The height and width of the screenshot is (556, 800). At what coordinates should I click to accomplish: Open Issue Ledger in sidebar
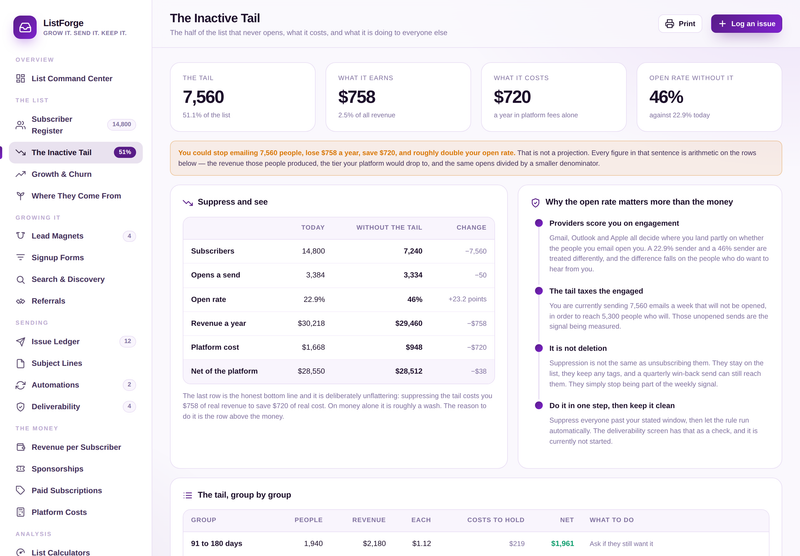(x=76, y=342)
